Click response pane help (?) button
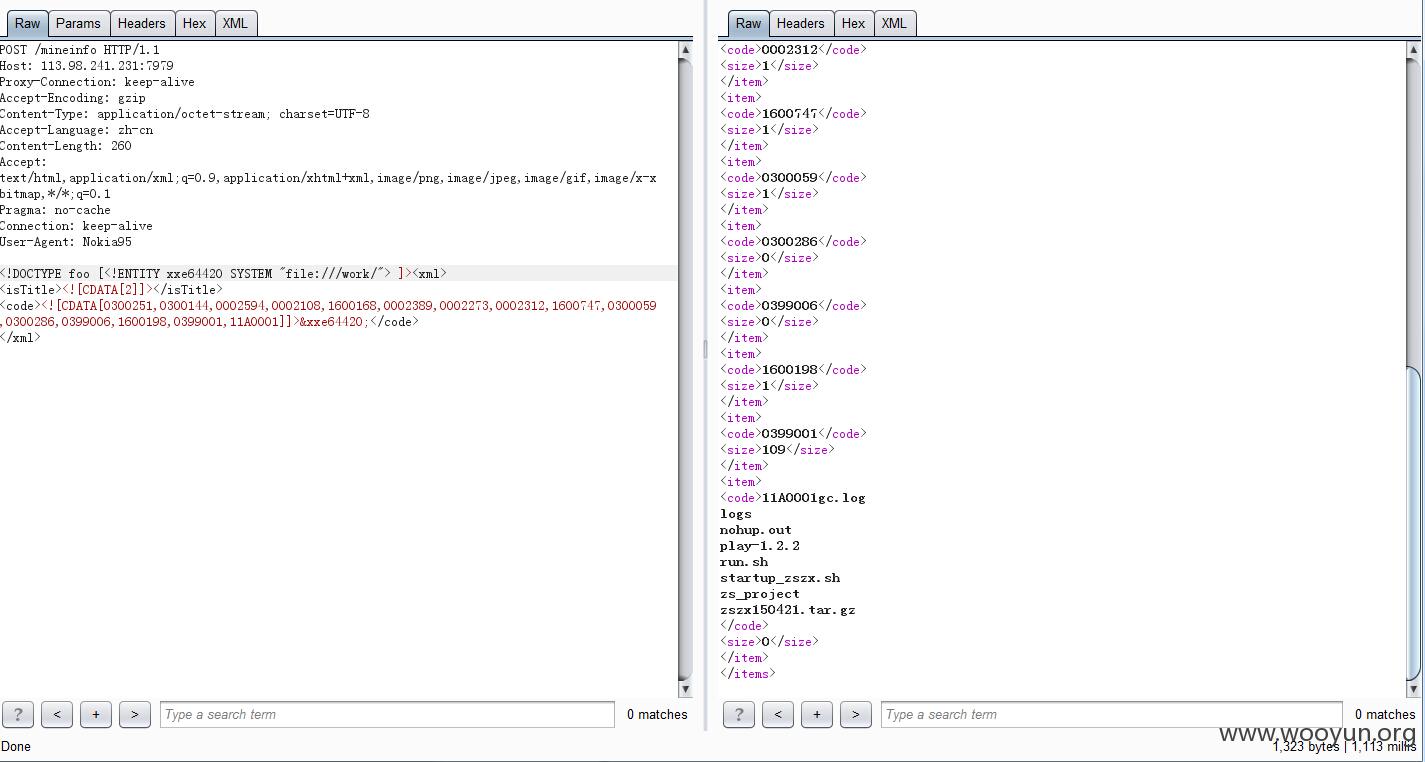Image resolution: width=1425 pixels, height=762 pixels. coord(739,714)
